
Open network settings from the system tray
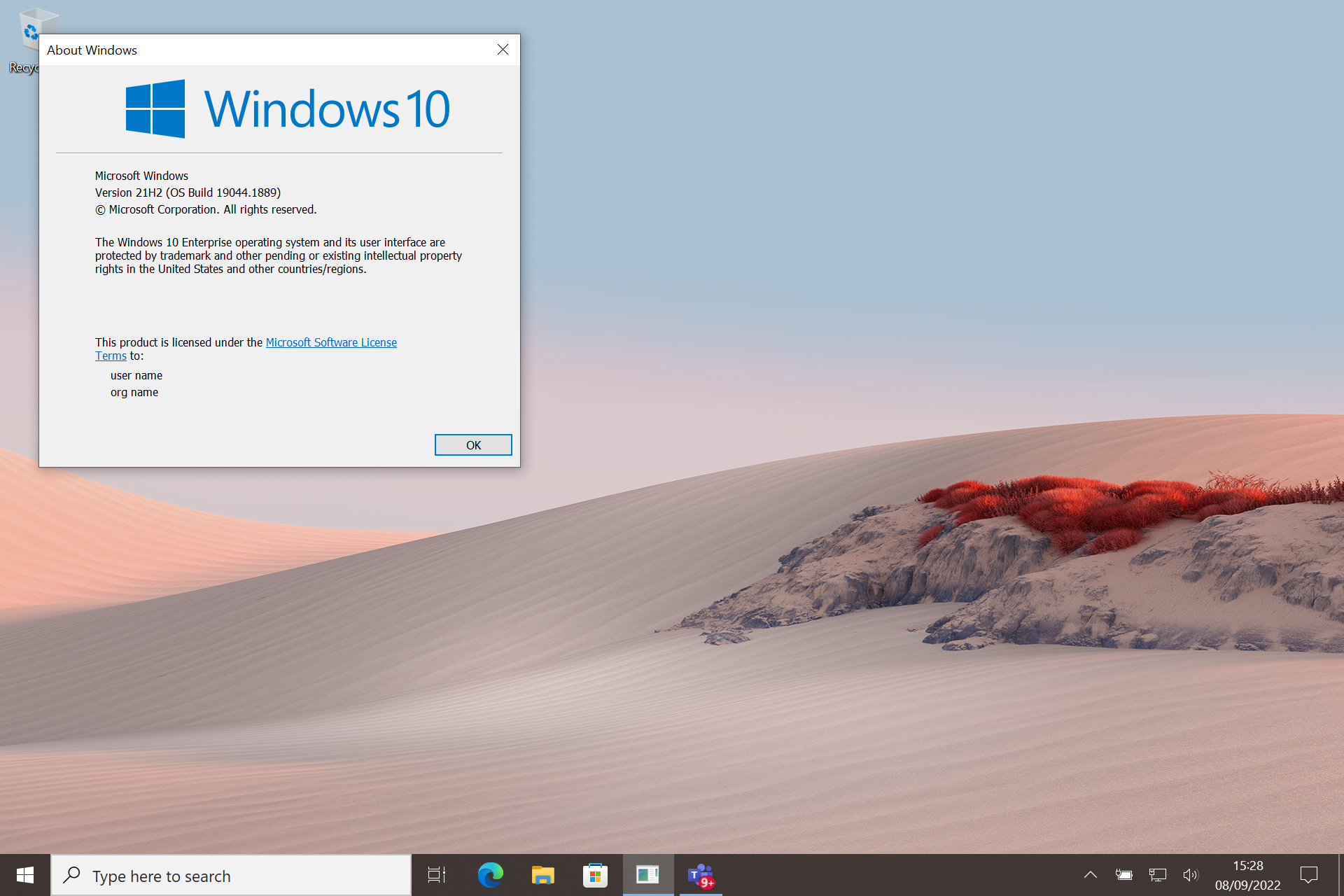(x=1157, y=874)
